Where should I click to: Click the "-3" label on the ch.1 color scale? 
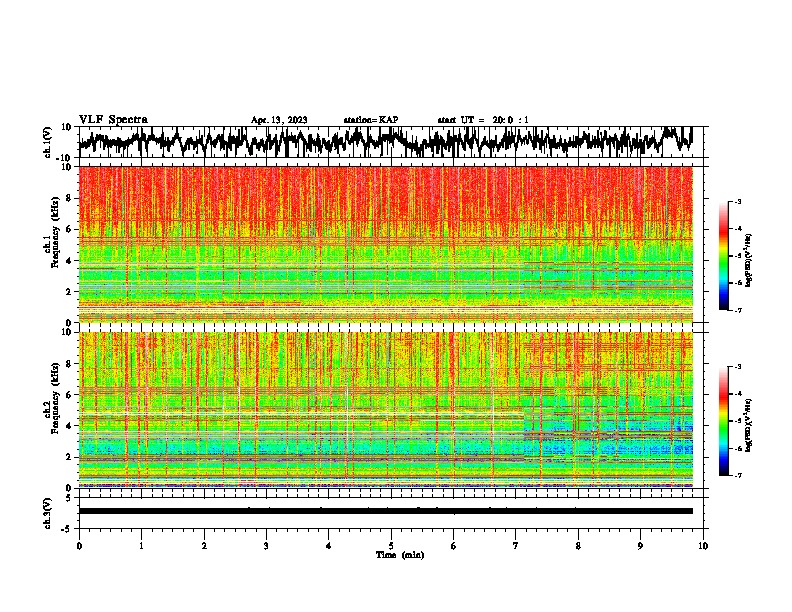point(738,201)
